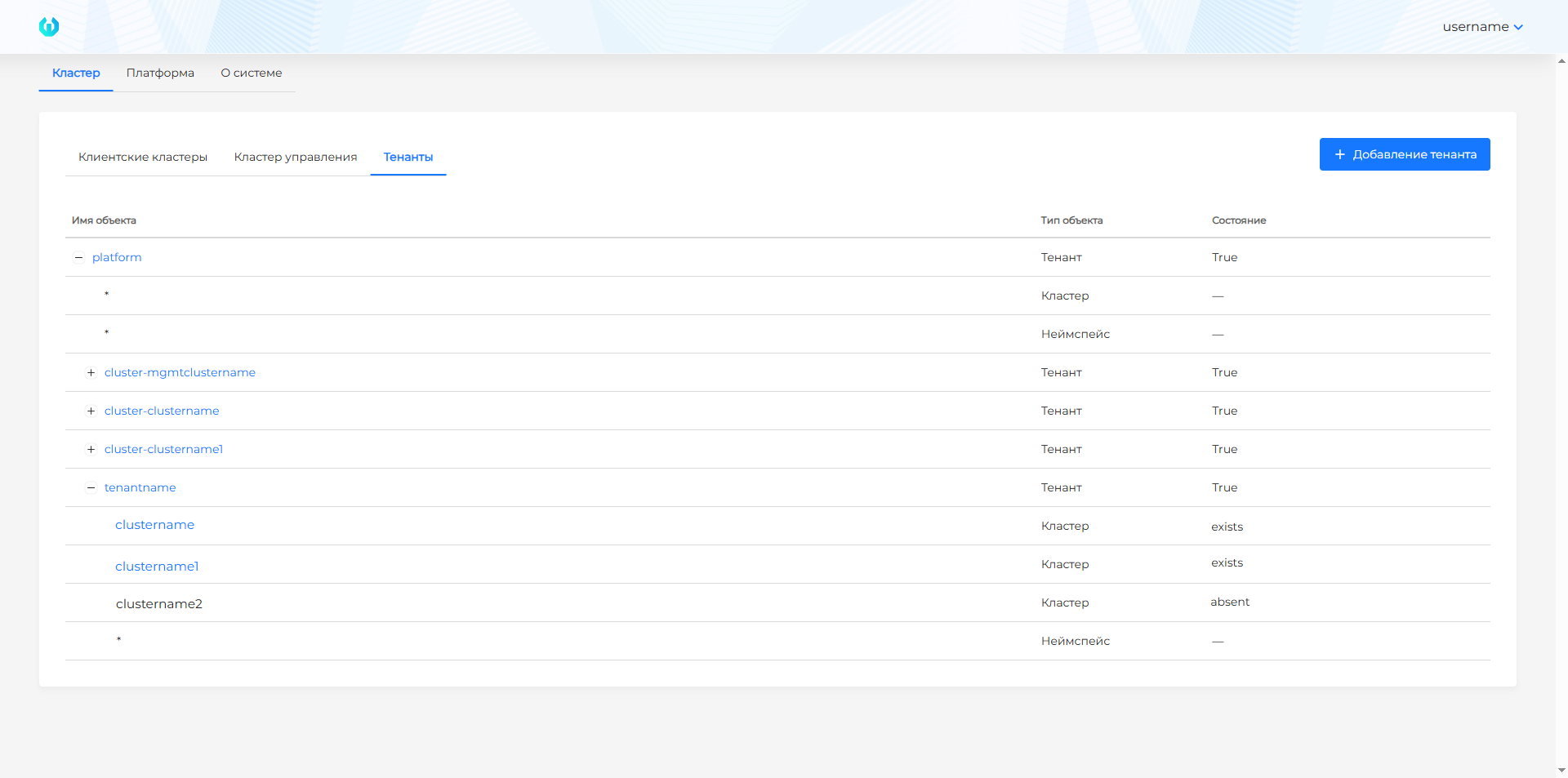Collapse the tenantname tenant row
Image resolution: width=1568 pixels, height=778 pixels.
coord(91,488)
